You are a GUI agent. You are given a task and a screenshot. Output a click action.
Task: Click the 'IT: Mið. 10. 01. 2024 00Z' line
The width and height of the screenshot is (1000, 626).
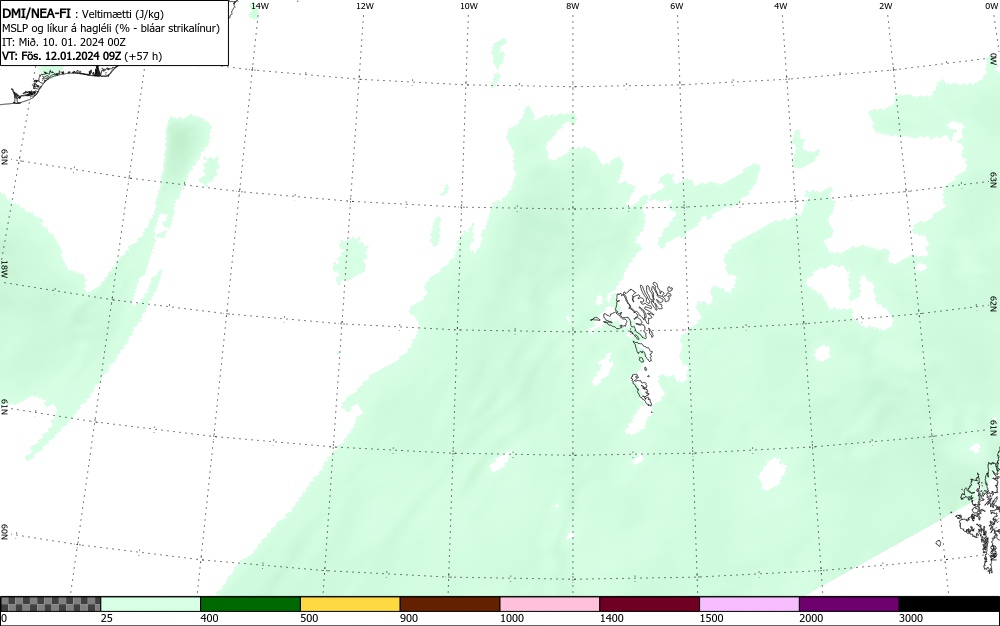click(64, 42)
